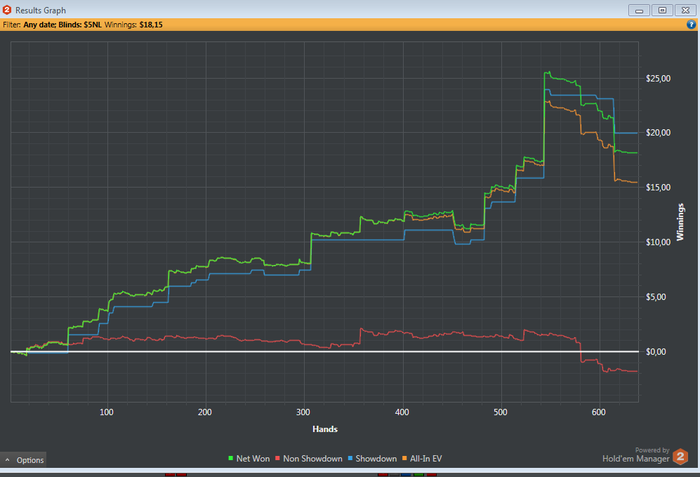Click the Holdem Manager 2 logo icon
The width and height of the screenshot is (700, 477).
pyautogui.click(x=680, y=456)
